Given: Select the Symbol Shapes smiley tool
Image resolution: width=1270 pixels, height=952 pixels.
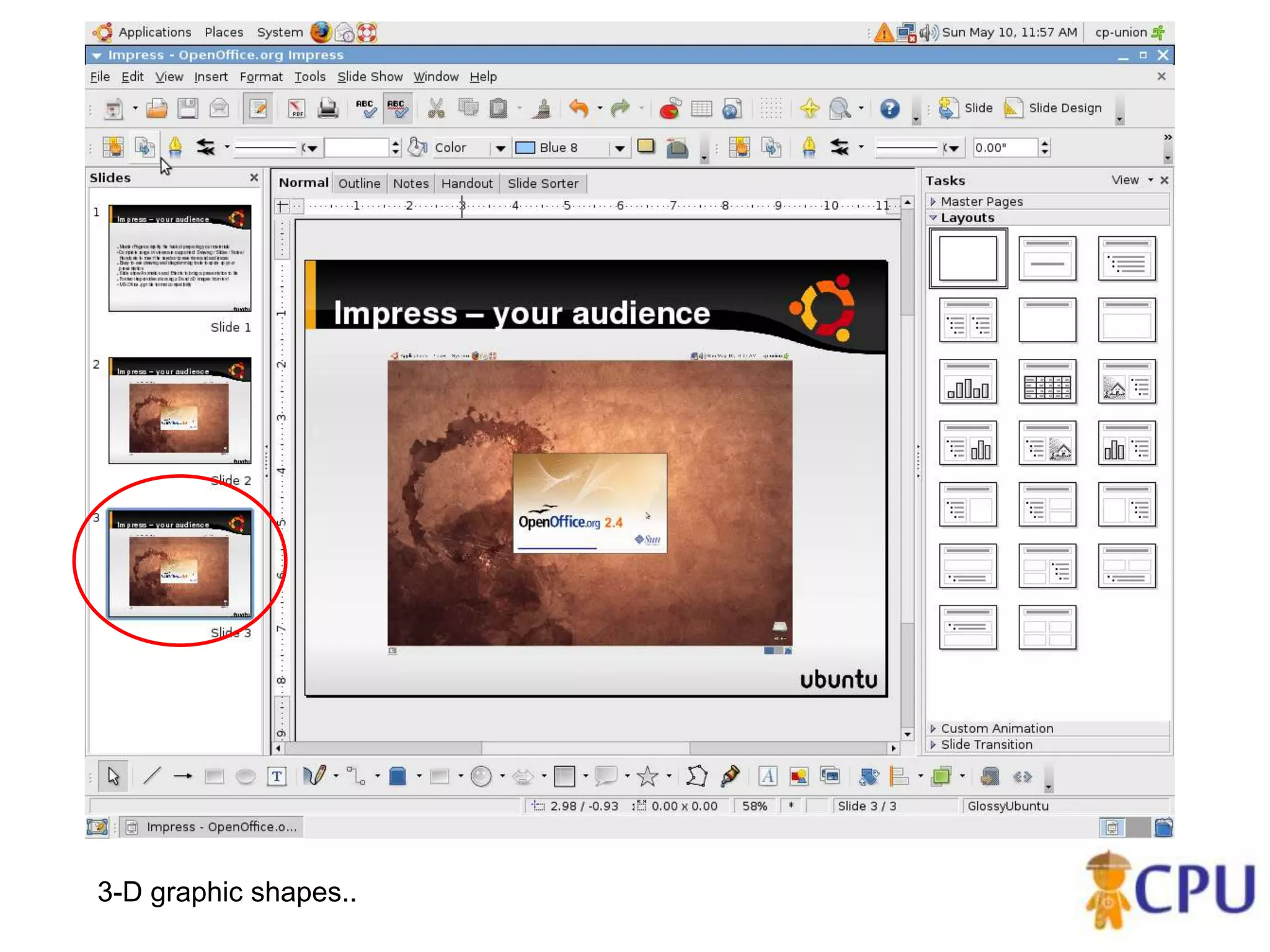Looking at the screenshot, I should 481,776.
